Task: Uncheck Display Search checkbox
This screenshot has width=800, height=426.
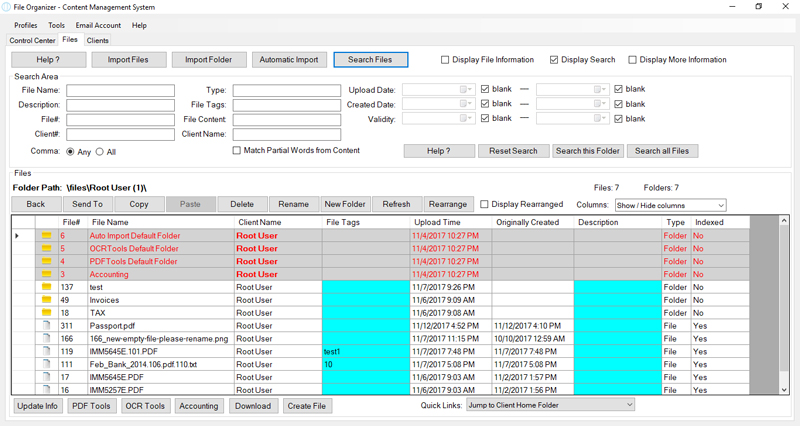Action: coord(554,60)
